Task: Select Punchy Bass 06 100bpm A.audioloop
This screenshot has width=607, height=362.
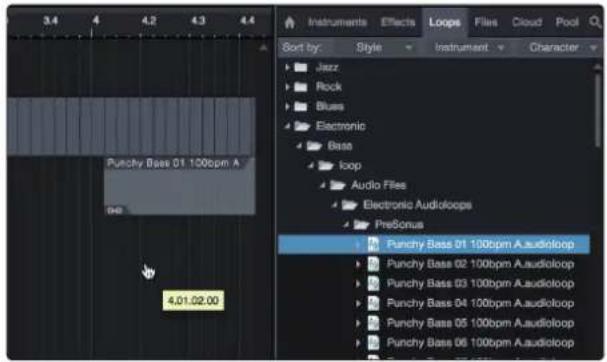Action: pyautogui.click(x=480, y=343)
